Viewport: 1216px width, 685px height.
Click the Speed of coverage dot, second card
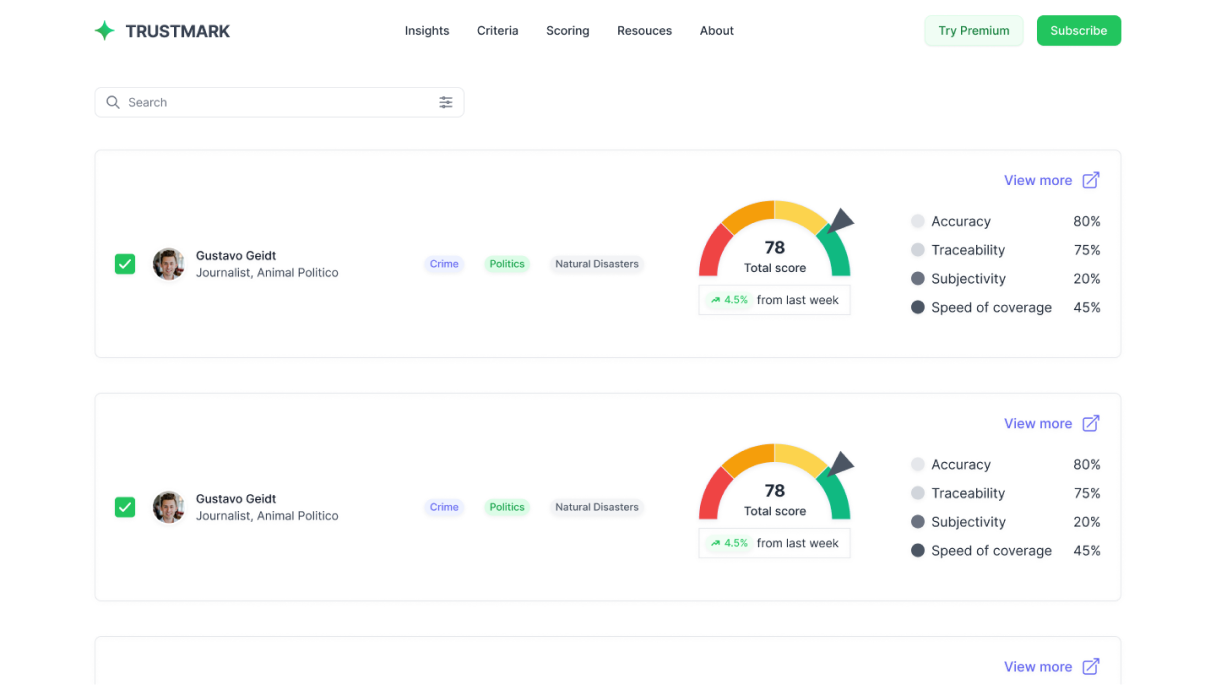917,550
